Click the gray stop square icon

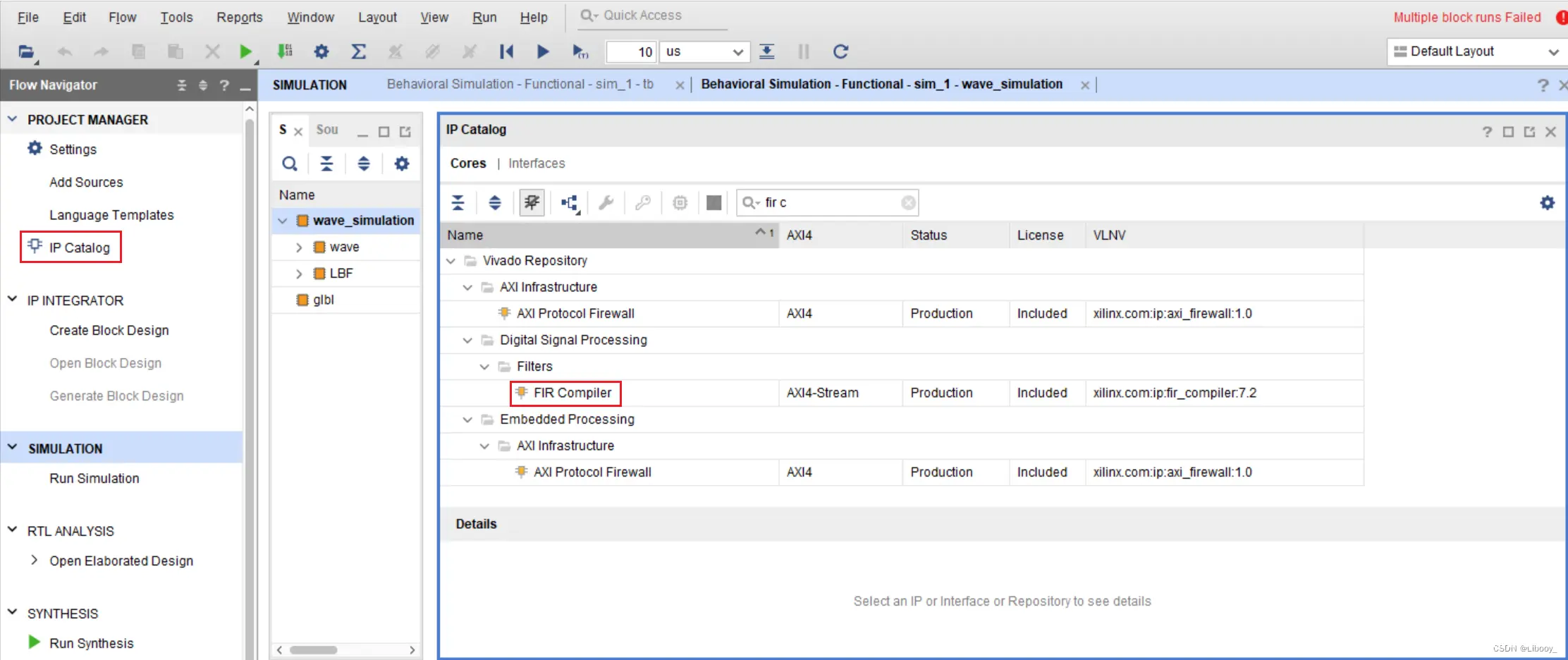coord(714,203)
